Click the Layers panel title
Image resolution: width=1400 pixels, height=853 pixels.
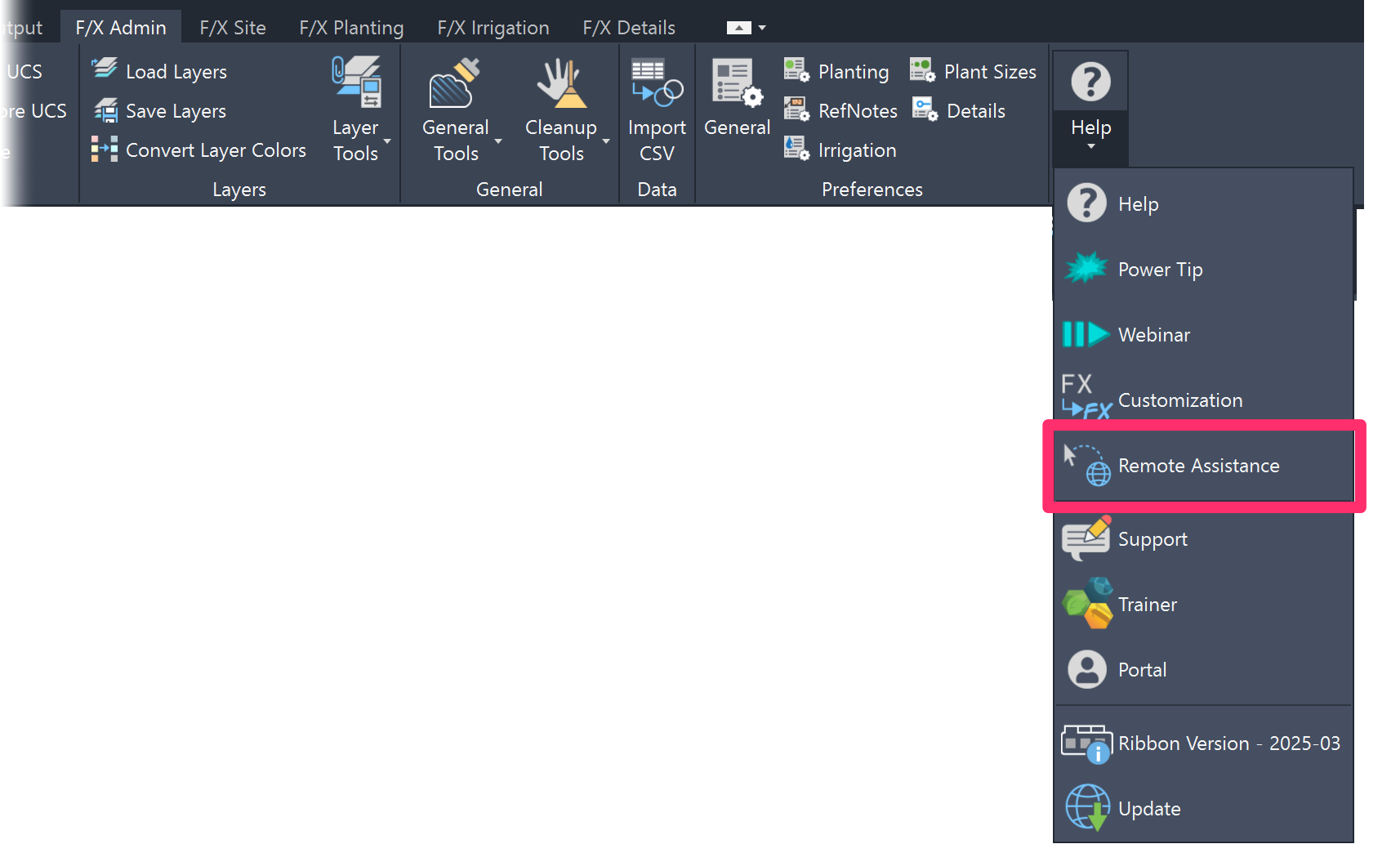239,190
